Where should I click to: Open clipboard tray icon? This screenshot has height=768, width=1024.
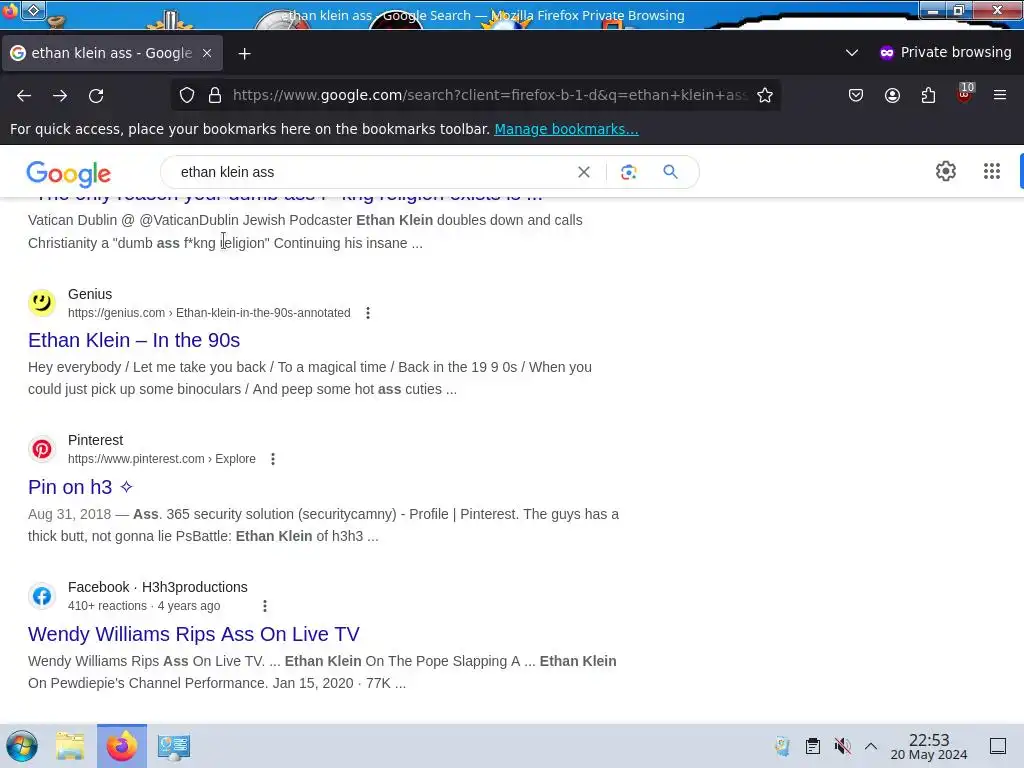point(812,746)
